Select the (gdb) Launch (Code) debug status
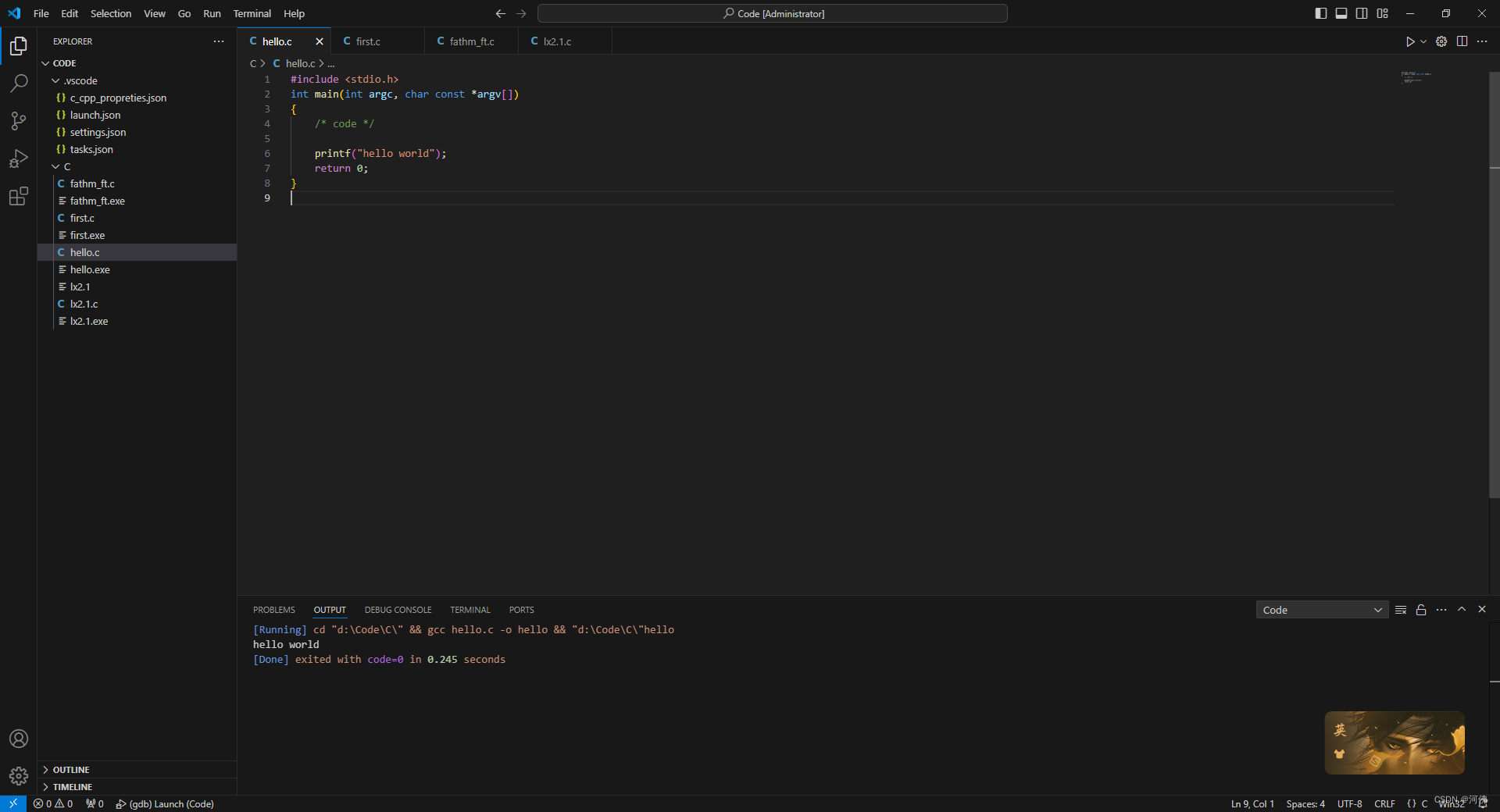The width and height of the screenshot is (1500, 812). [x=165, y=803]
